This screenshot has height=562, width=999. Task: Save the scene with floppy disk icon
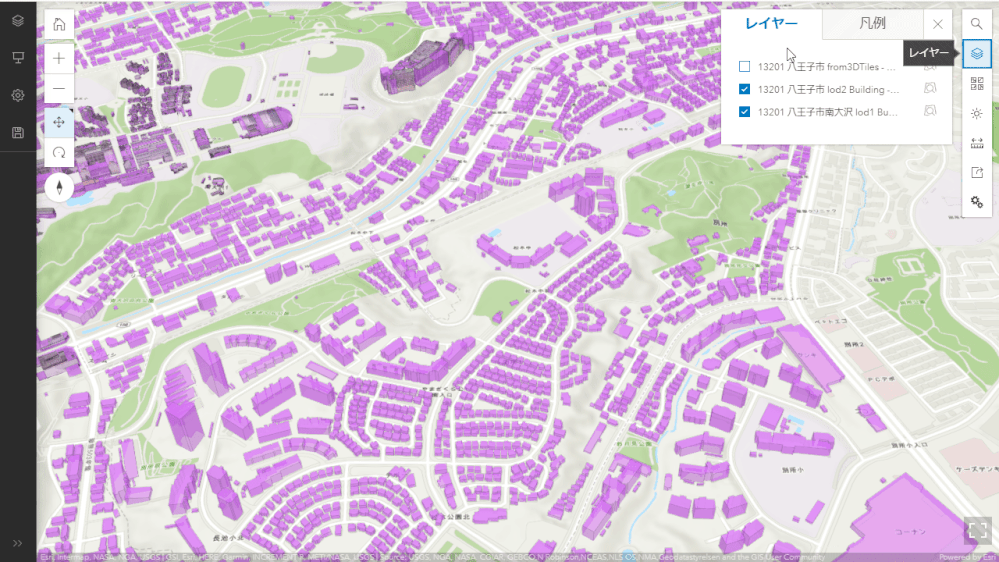tap(18, 133)
